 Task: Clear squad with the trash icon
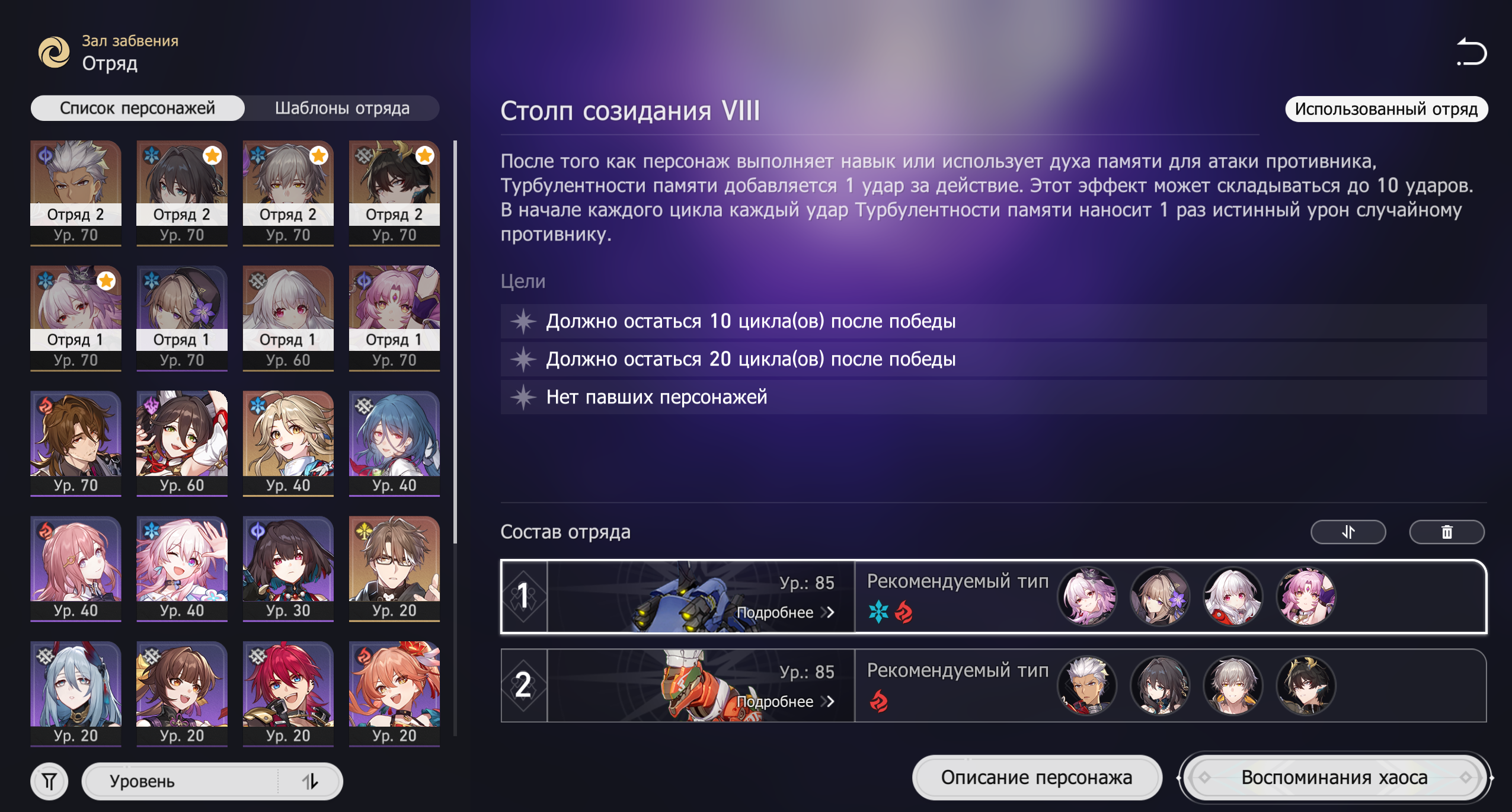pyautogui.click(x=1446, y=532)
